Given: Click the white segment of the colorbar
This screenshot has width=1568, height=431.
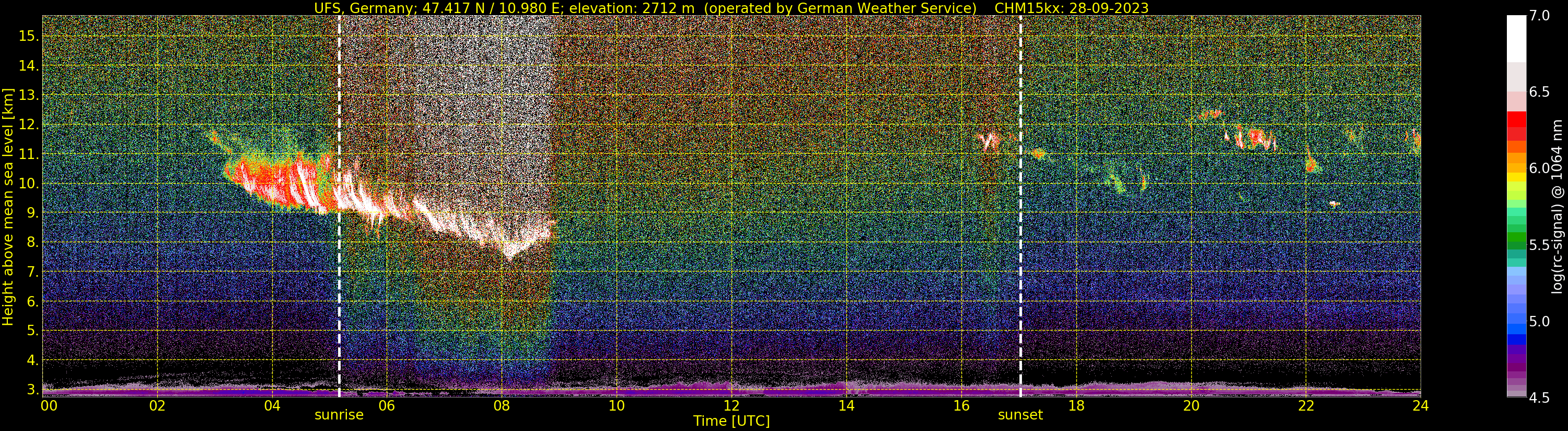Looking at the screenshot, I should tap(1516, 38).
